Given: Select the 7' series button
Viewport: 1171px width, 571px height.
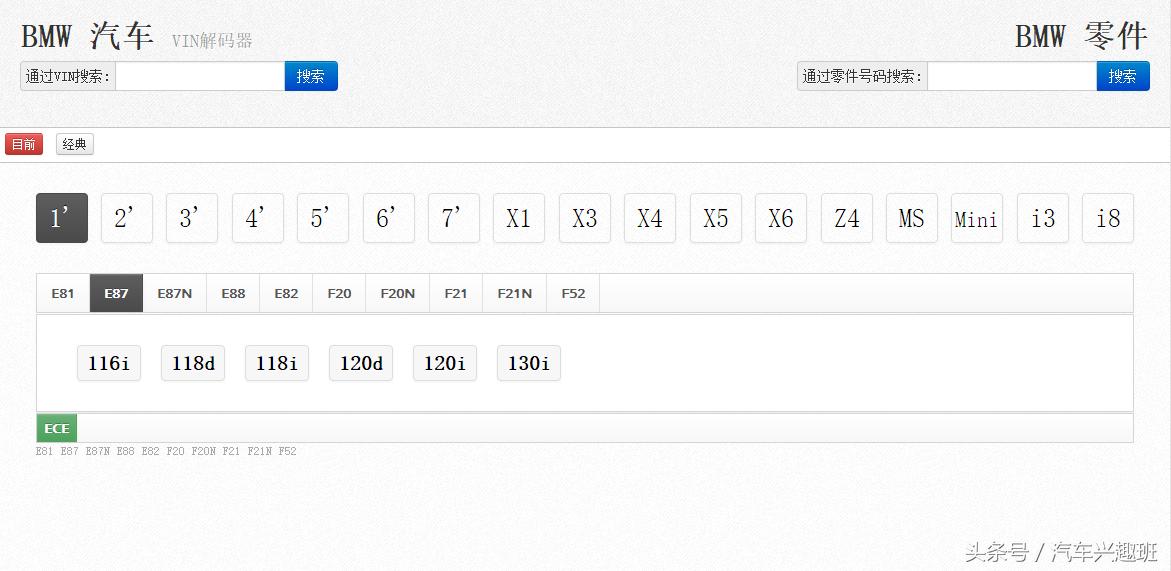Looking at the screenshot, I should pyautogui.click(x=454, y=218).
